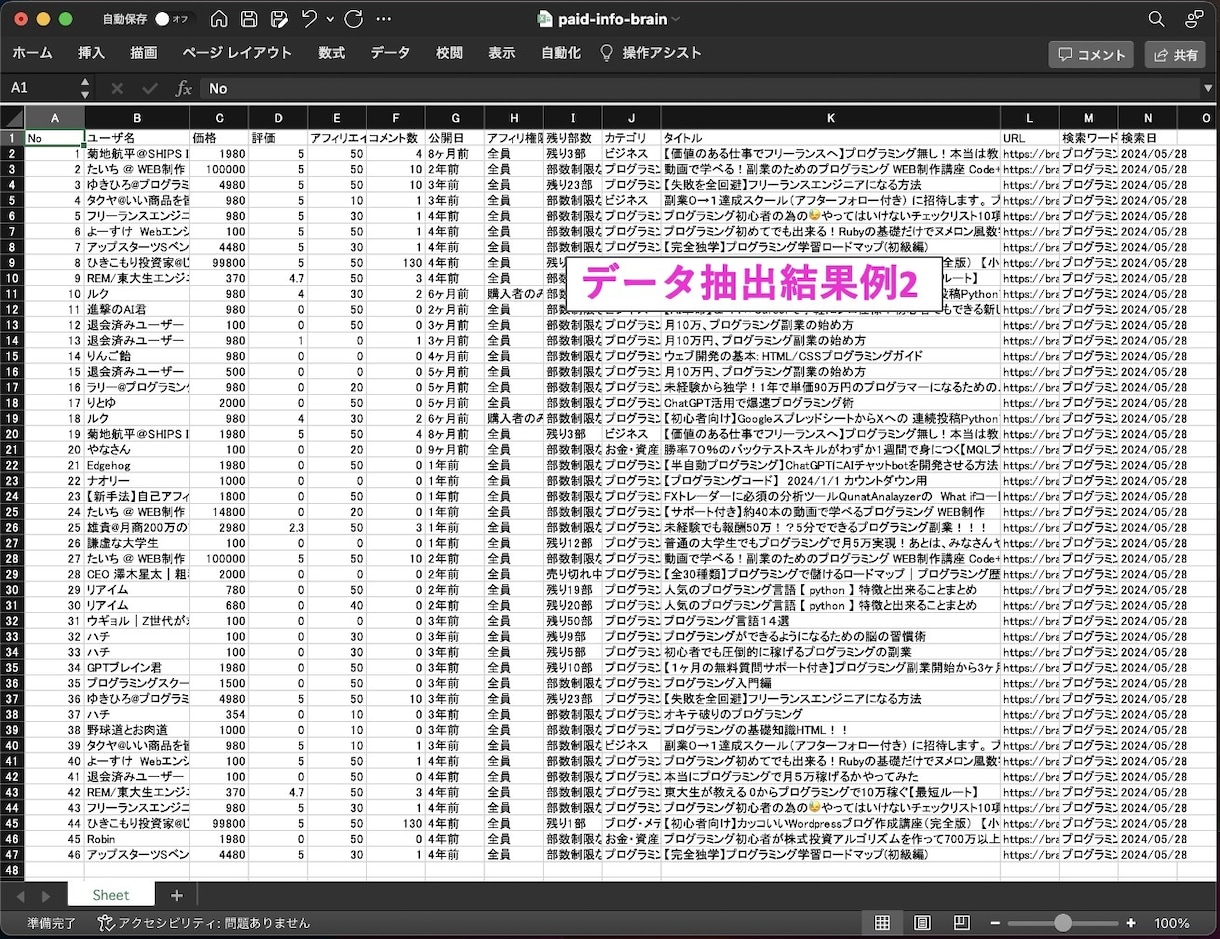Switch to Page Layout view in status bar
Image resolution: width=1220 pixels, height=939 pixels.
[922, 923]
